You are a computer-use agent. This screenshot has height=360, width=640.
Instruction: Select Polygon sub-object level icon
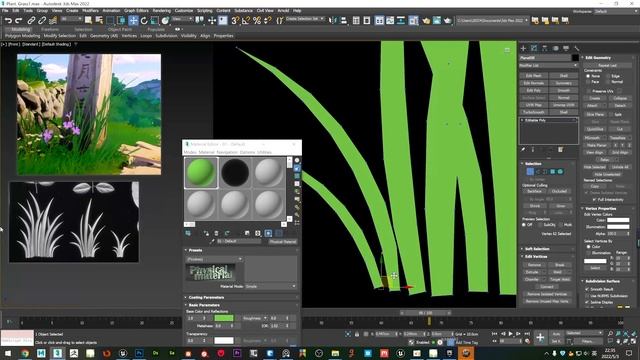(x=553, y=172)
